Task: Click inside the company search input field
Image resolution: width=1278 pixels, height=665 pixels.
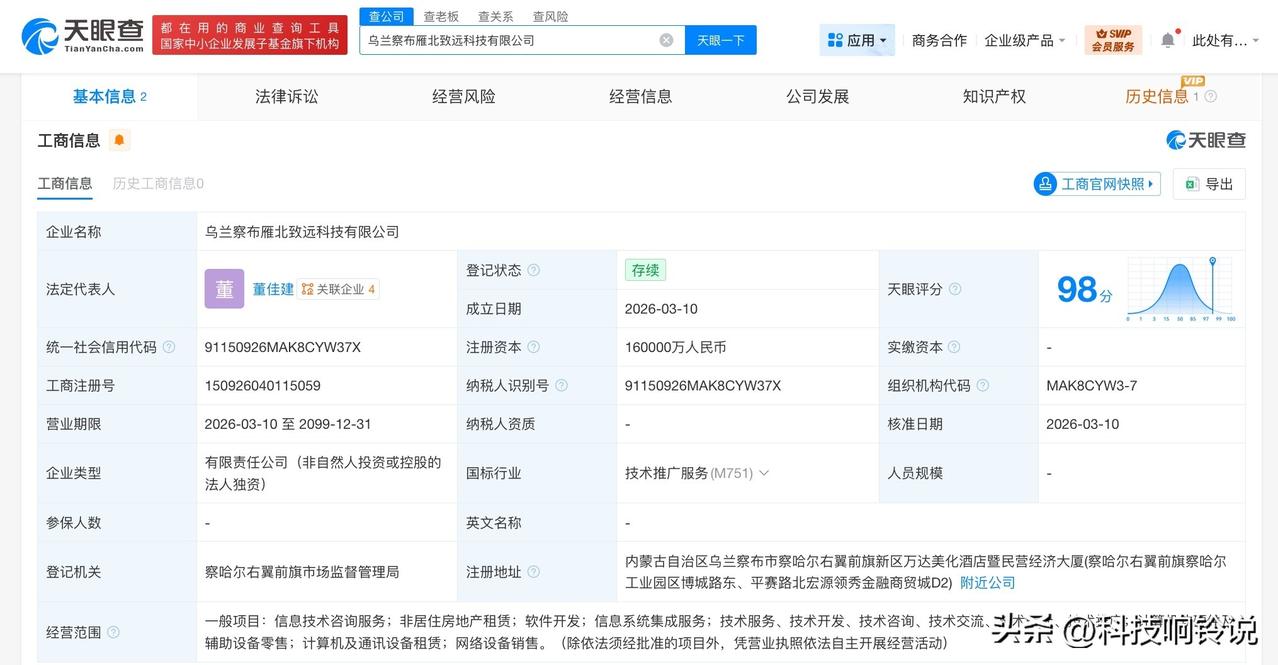Action: (500, 39)
